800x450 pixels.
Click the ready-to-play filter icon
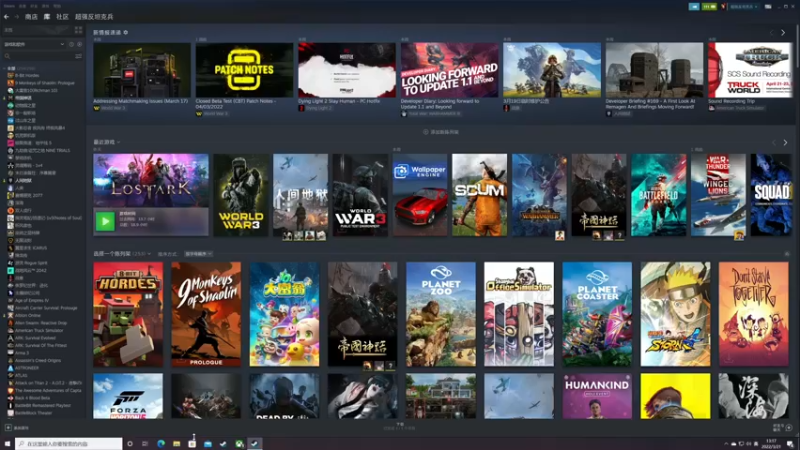(x=79, y=44)
